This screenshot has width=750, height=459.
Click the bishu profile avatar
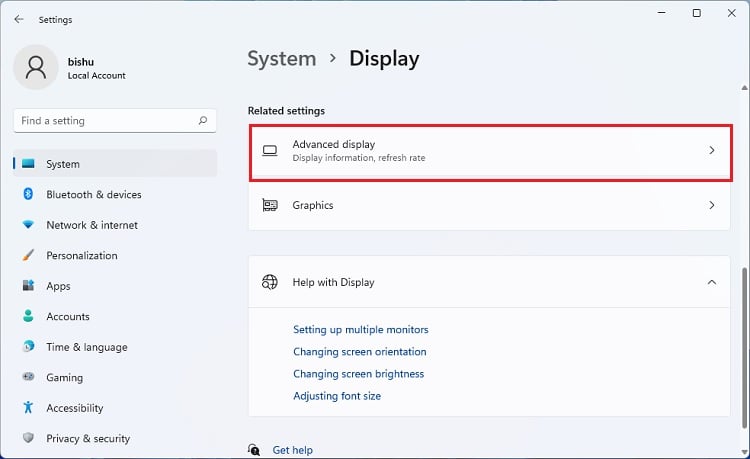tap(37, 67)
